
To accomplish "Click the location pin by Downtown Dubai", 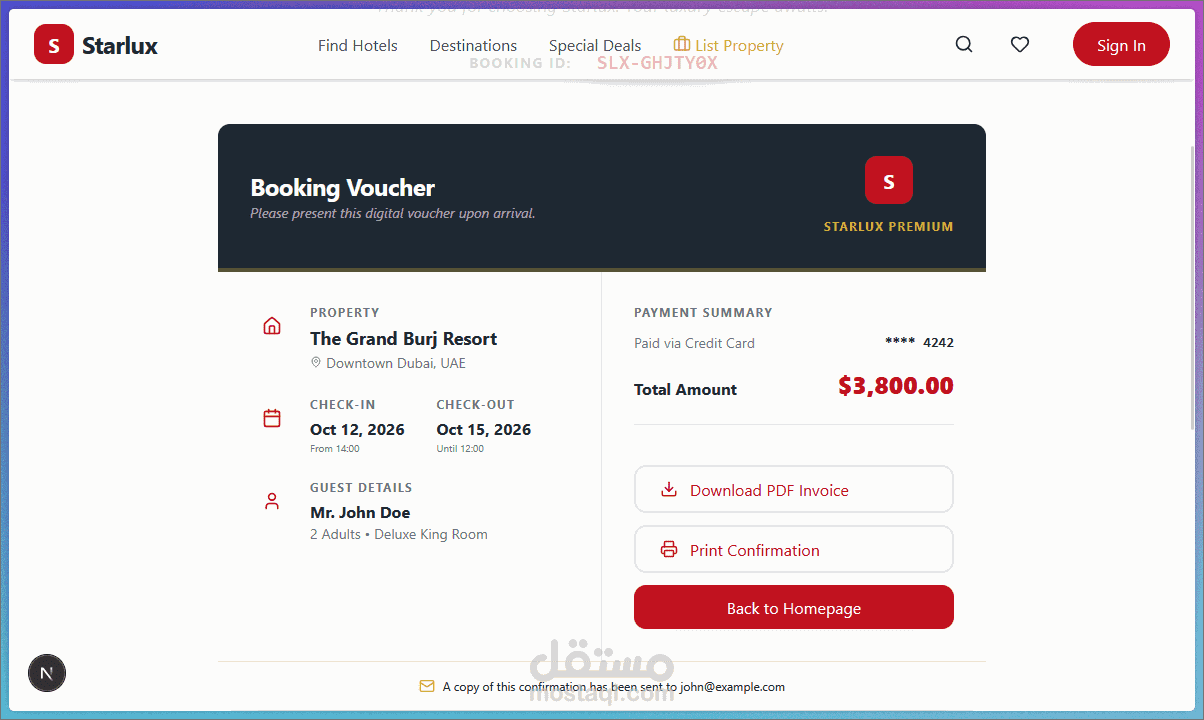I will coord(316,363).
